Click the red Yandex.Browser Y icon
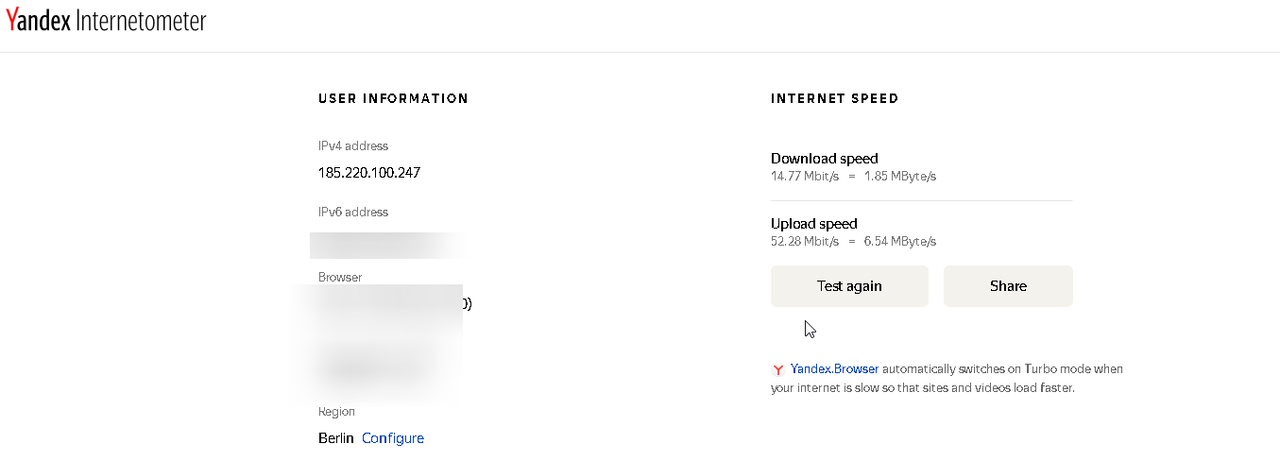The height and width of the screenshot is (461, 1280). tap(778, 370)
